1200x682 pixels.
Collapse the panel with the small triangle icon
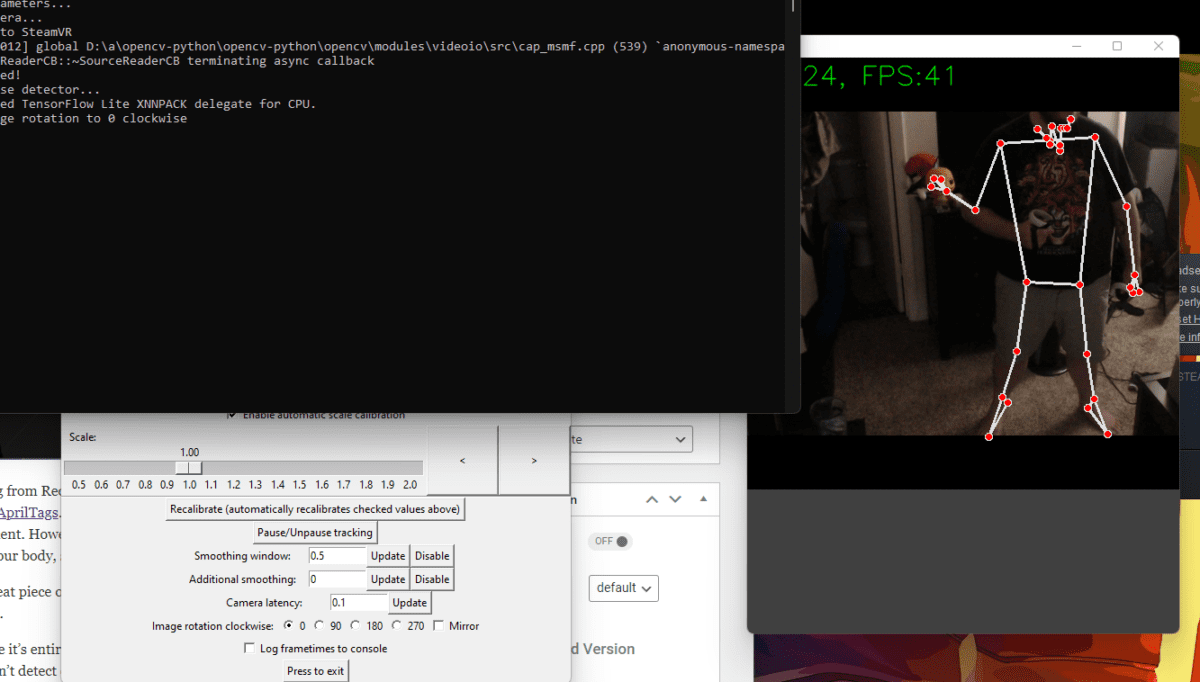click(703, 499)
